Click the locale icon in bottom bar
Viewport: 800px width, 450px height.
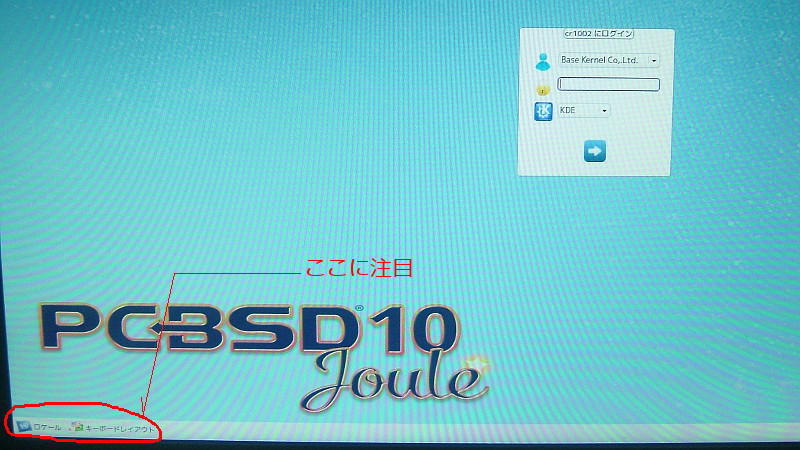23,426
